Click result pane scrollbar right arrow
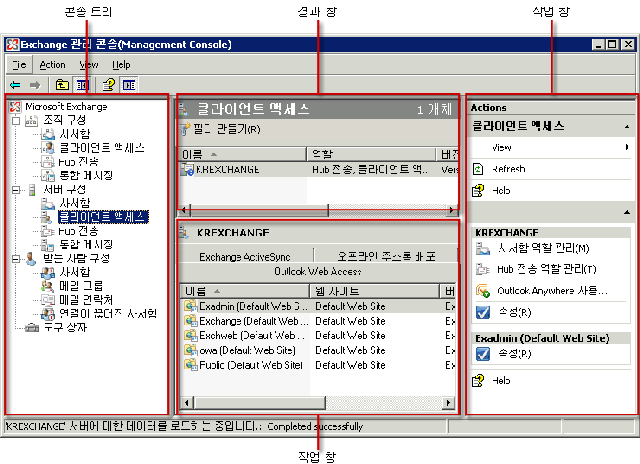640x464 pixels. point(451,210)
